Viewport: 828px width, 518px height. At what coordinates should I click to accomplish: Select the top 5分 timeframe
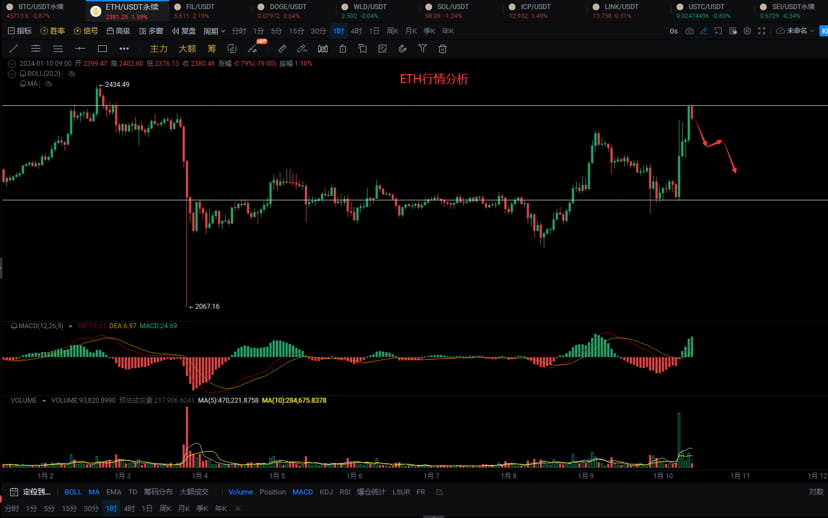click(x=276, y=31)
